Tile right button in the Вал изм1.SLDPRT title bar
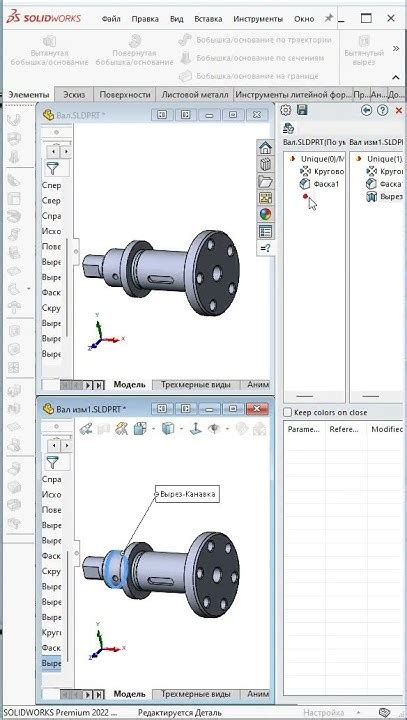407x720 pixels. [x=186, y=408]
